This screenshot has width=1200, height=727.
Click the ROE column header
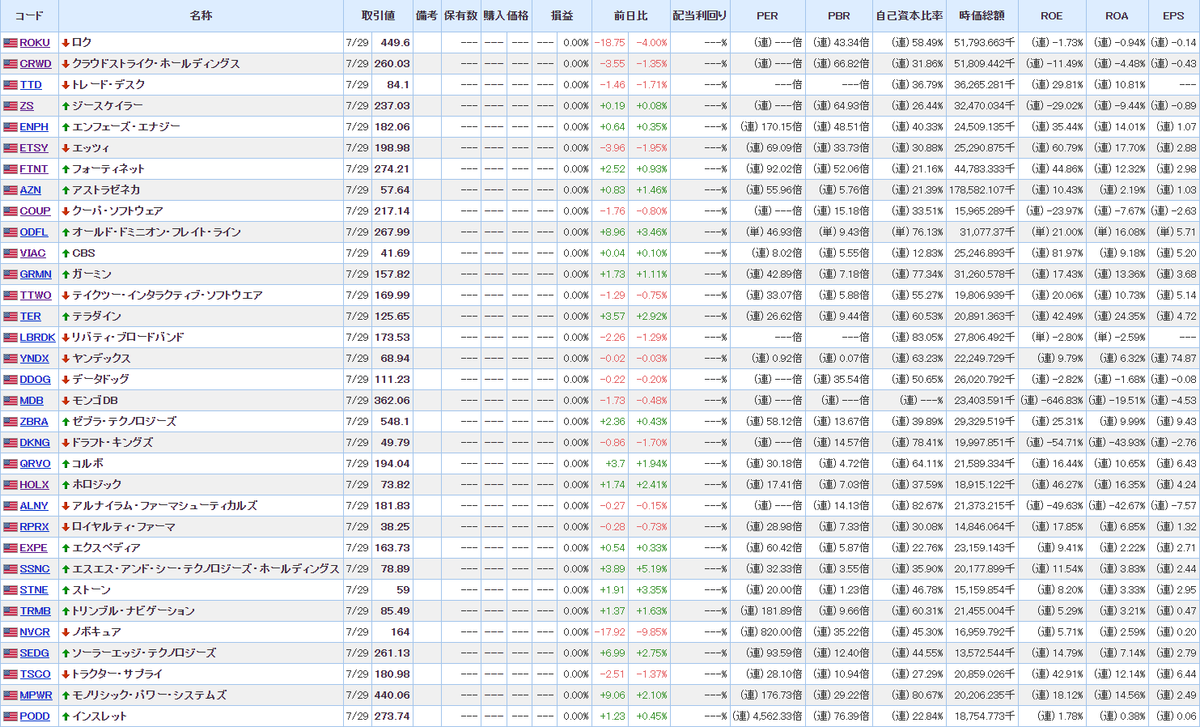(1052, 16)
